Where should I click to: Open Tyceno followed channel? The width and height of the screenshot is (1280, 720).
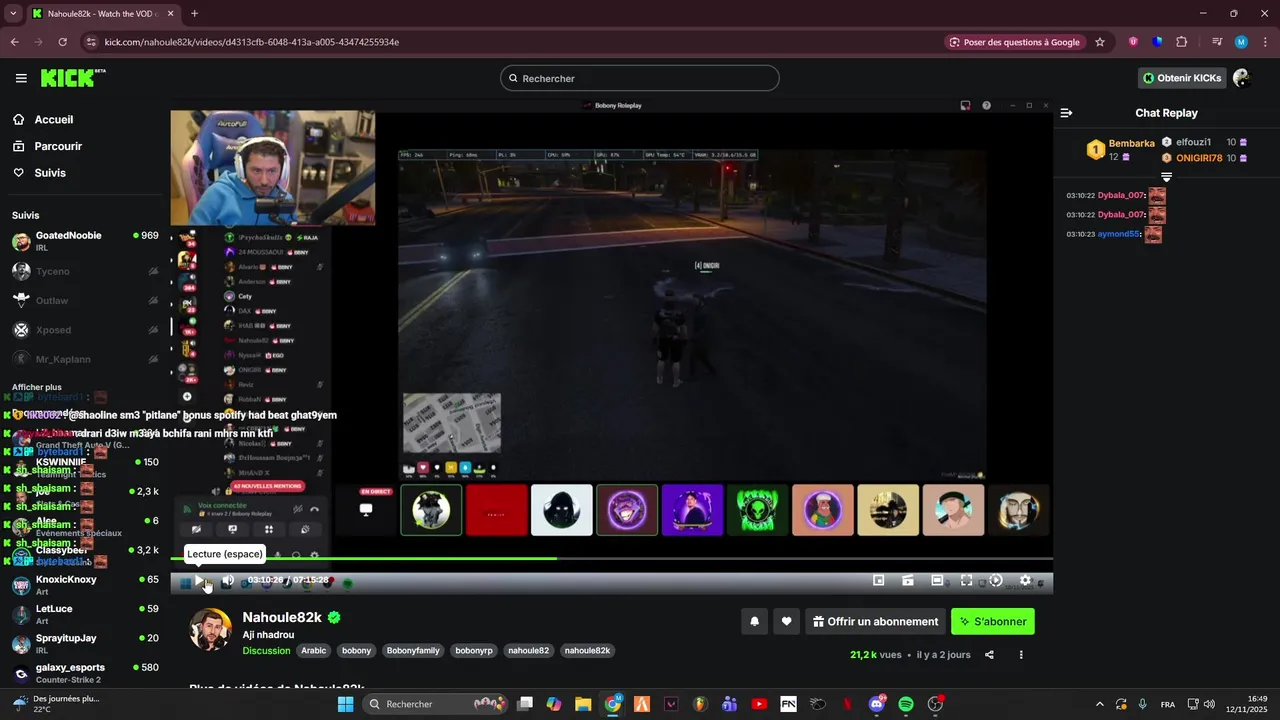click(x=85, y=271)
